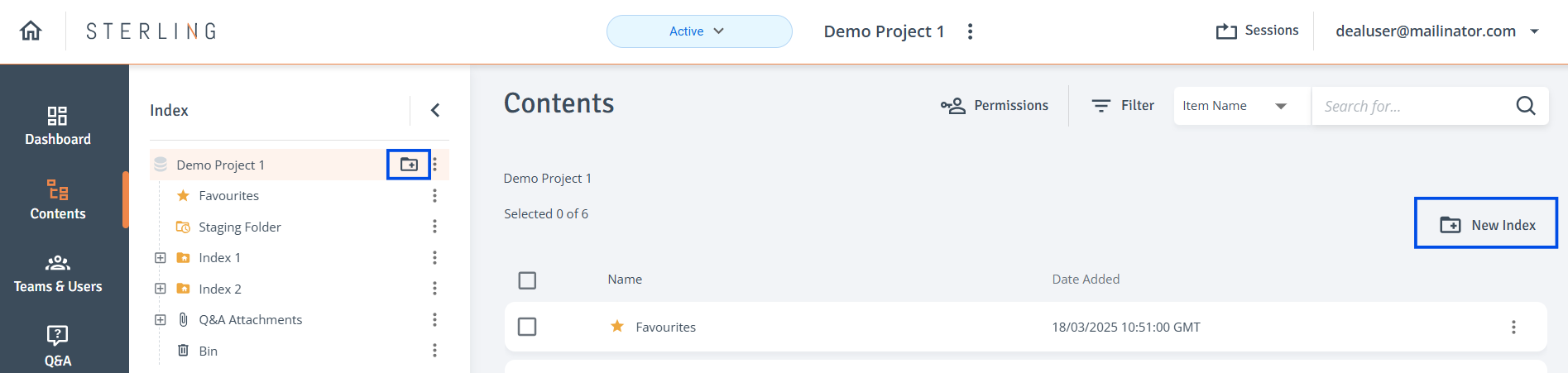Click the New Index button
This screenshot has height=373, width=1568.
(1486, 222)
